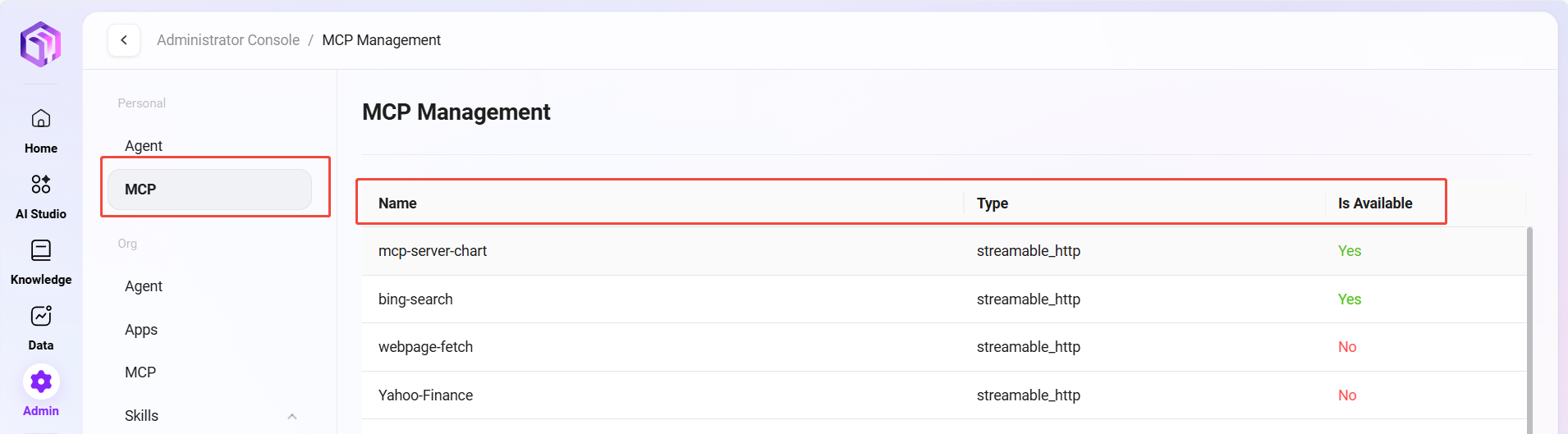This screenshot has width=1568, height=434.
Task: Open the Home icon in sidebar
Action: tap(40, 119)
